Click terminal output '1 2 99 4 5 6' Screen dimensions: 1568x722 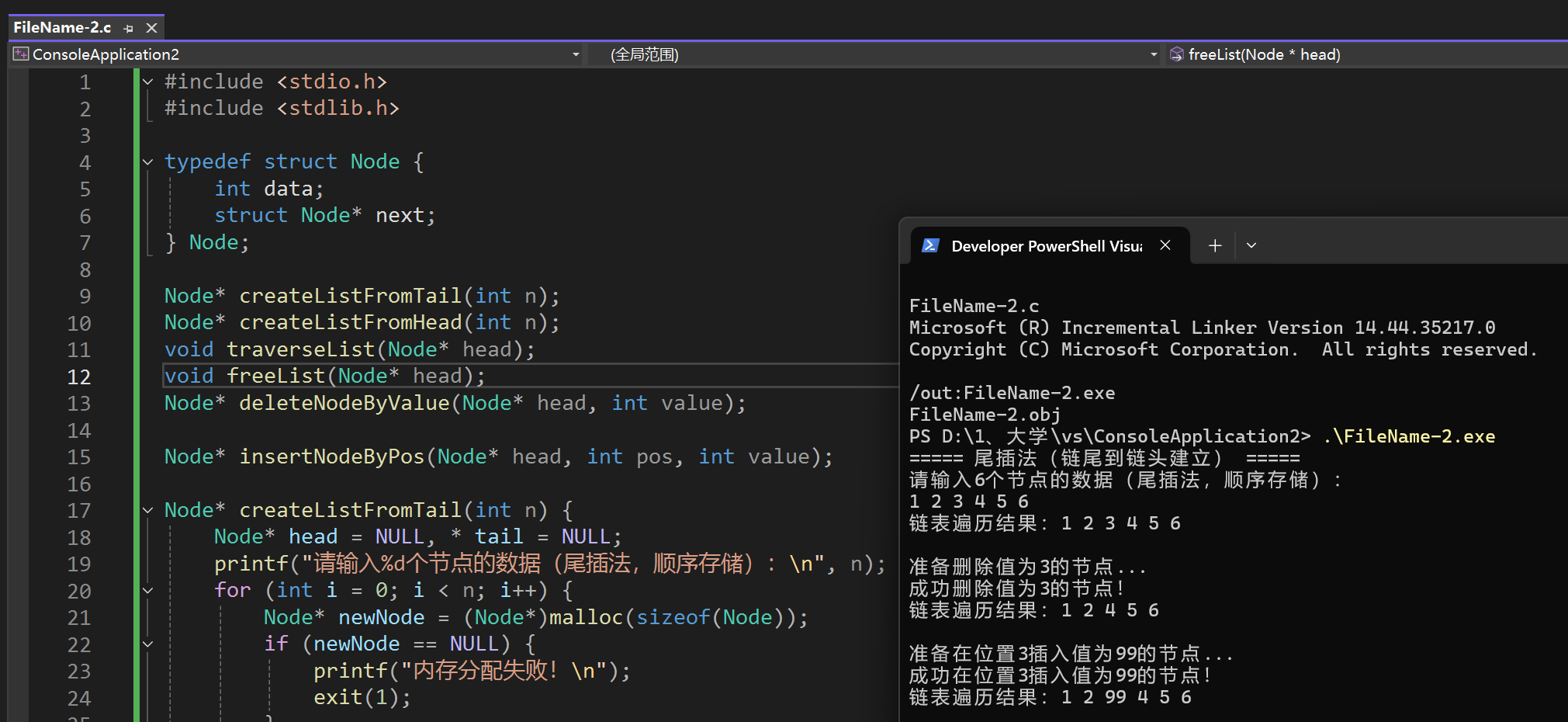(1127, 697)
